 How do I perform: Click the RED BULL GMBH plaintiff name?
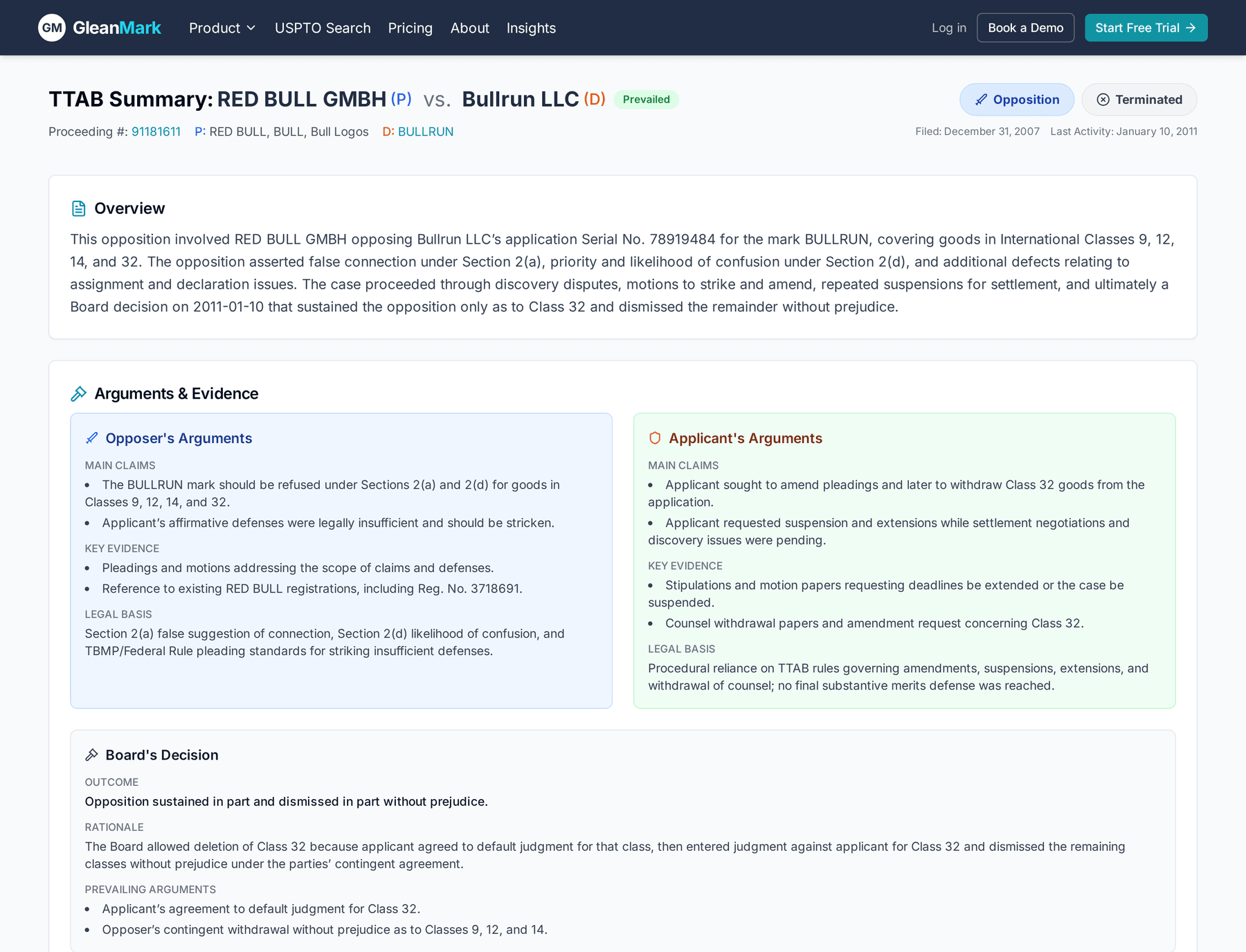pyautogui.click(x=302, y=99)
